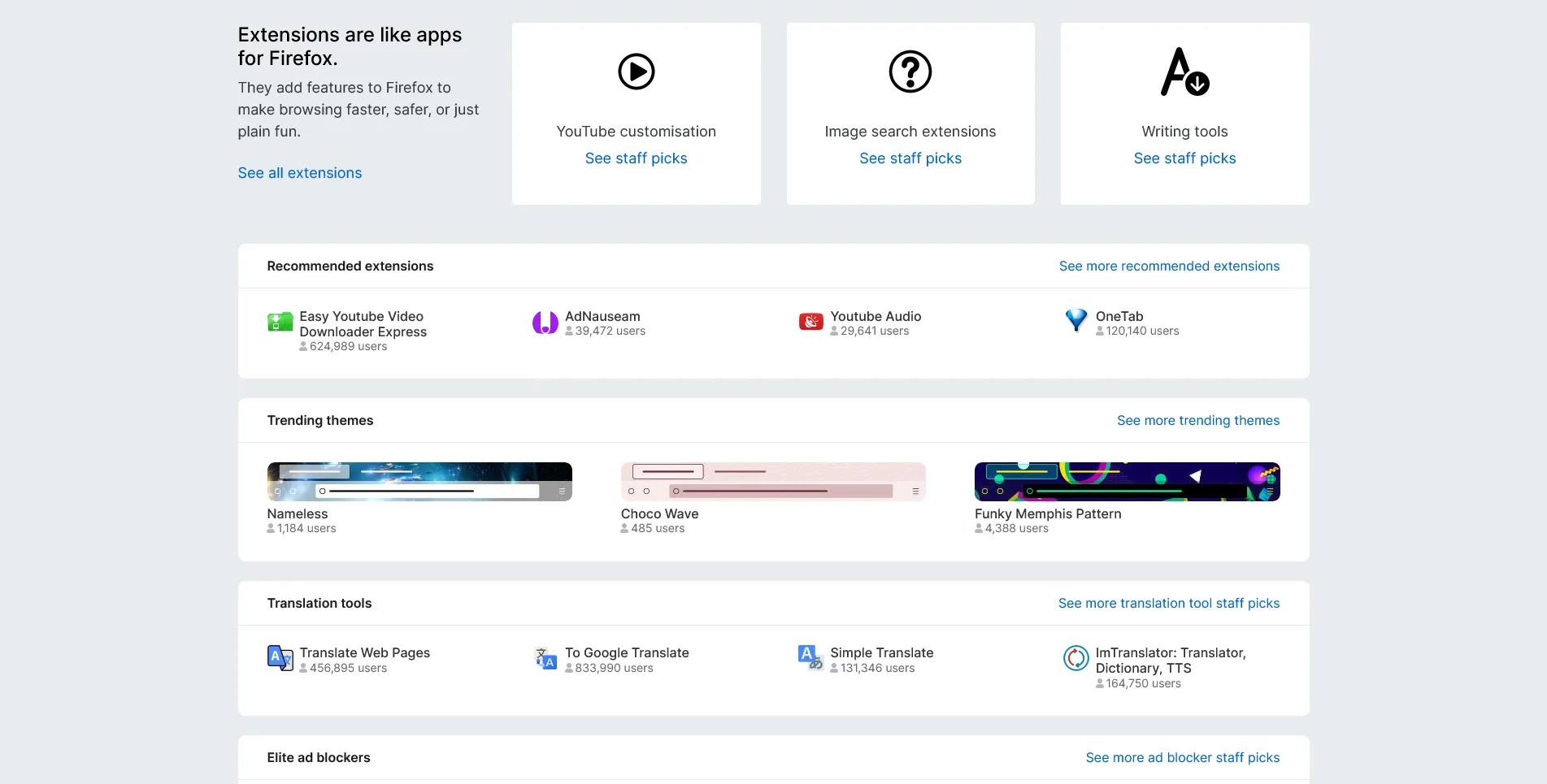Select the Easy Youtube Video Downloader Express icon

tap(280, 322)
